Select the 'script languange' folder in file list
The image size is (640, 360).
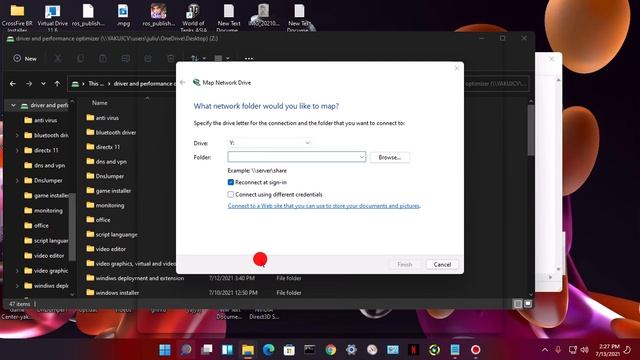click(116, 234)
